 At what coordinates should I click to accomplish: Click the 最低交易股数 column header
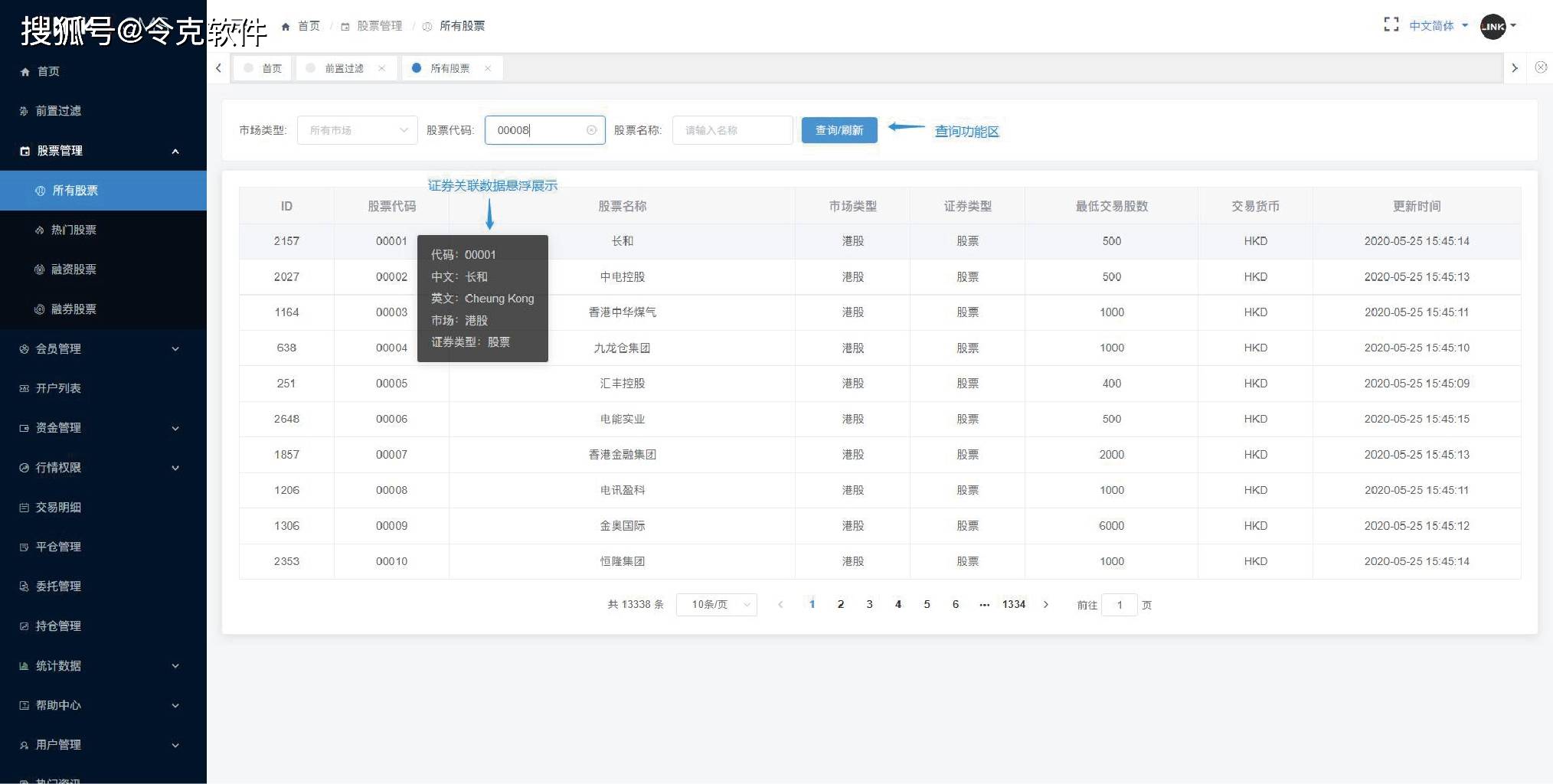click(x=1112, y=206)
